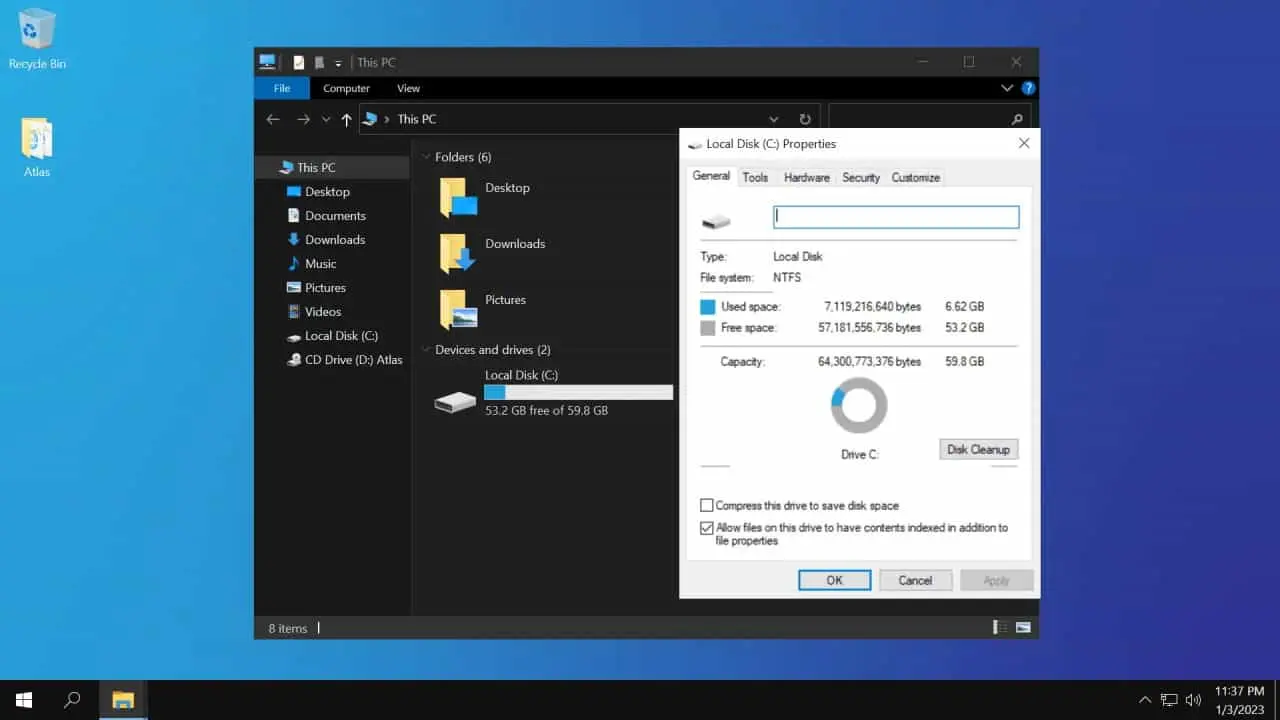Screen dimensions: 1280x720
Task: Open the Security tab in Properties
Action: point(860,177)
